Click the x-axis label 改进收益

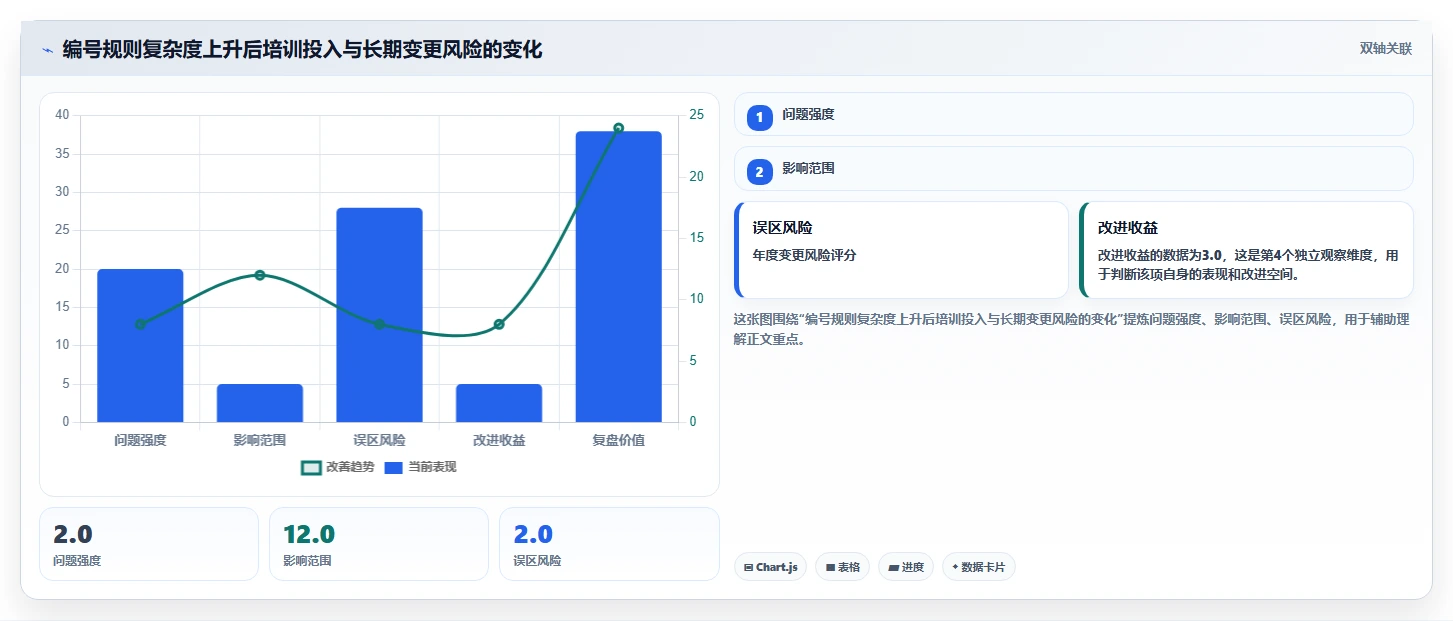(x=499, y=440)
